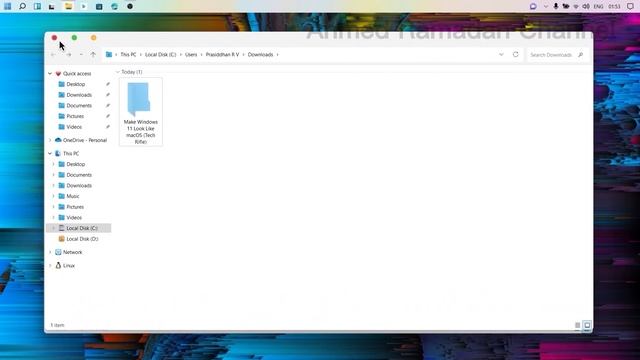This screenshot has width=640, height=360.
Task: Open Quick access in sidebar
Action: pyautogui.click(x=77, y=73)
